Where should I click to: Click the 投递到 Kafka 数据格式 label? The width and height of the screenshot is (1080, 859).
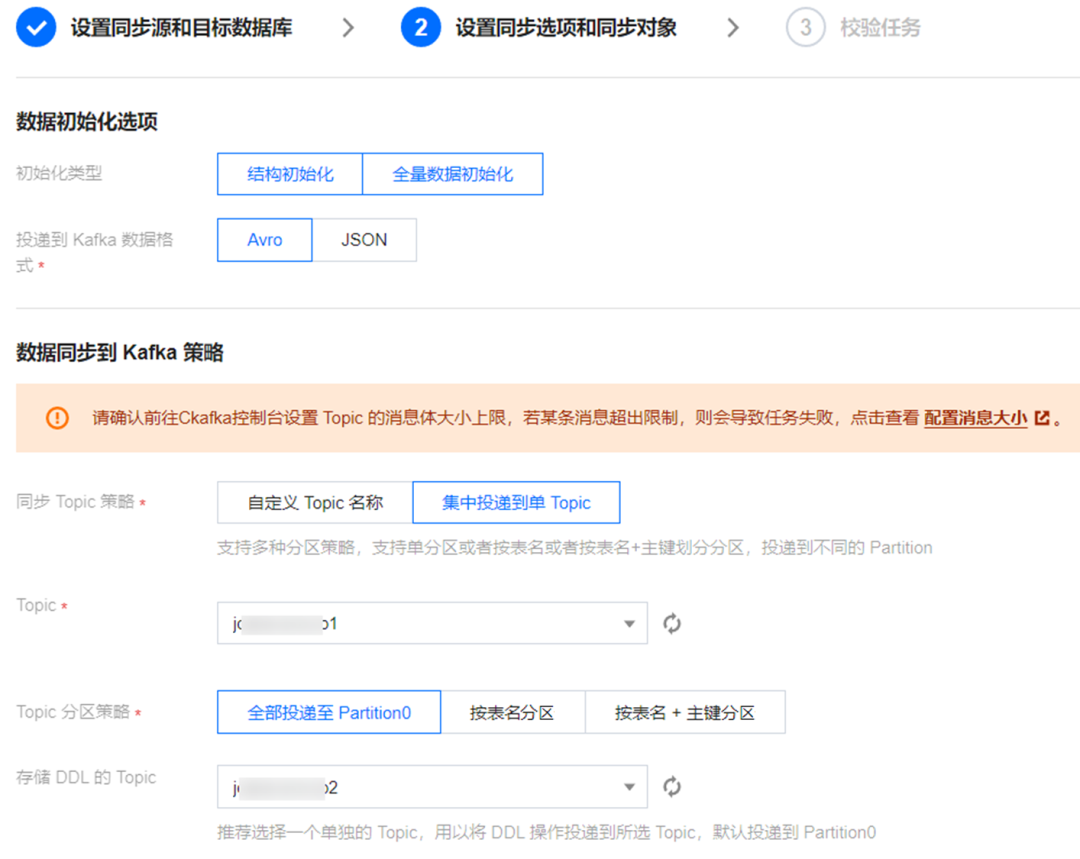94,252
